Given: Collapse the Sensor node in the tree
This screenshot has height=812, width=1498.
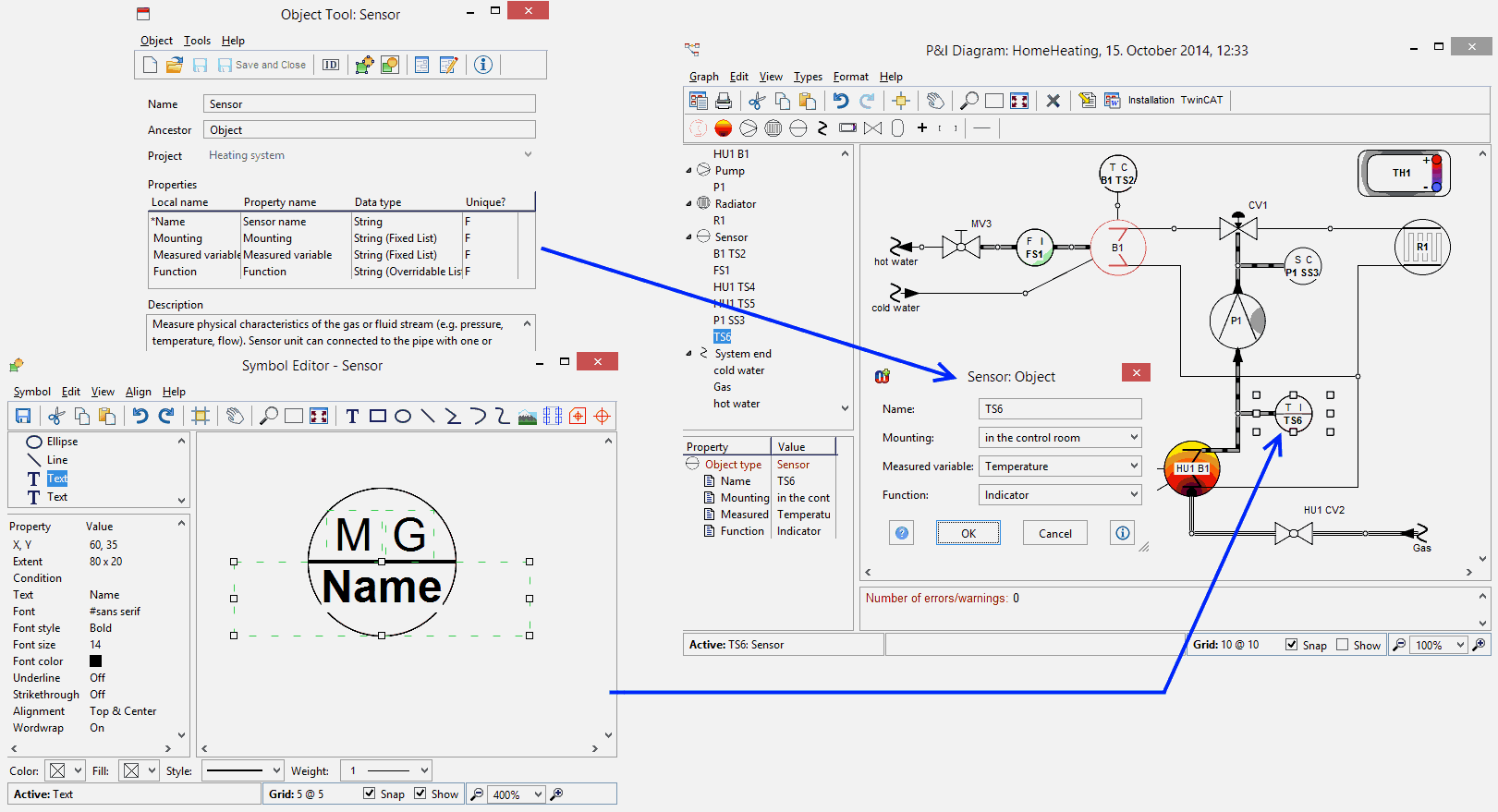Looking at the screenshot, I should tap(688, 237).
